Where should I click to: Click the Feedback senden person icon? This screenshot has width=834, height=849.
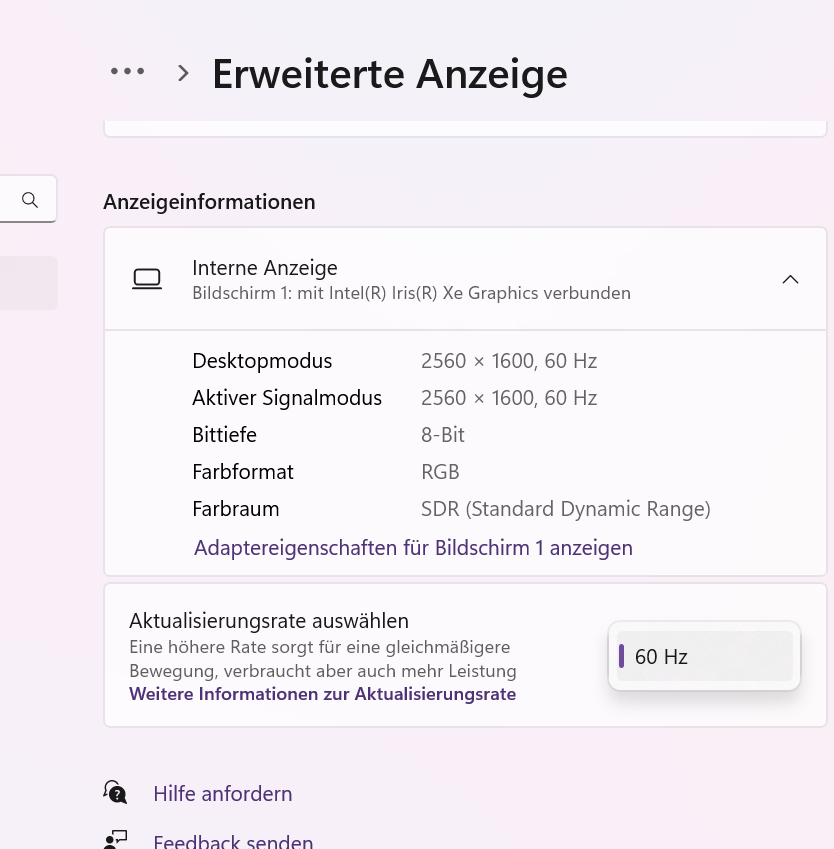[115, 840]
